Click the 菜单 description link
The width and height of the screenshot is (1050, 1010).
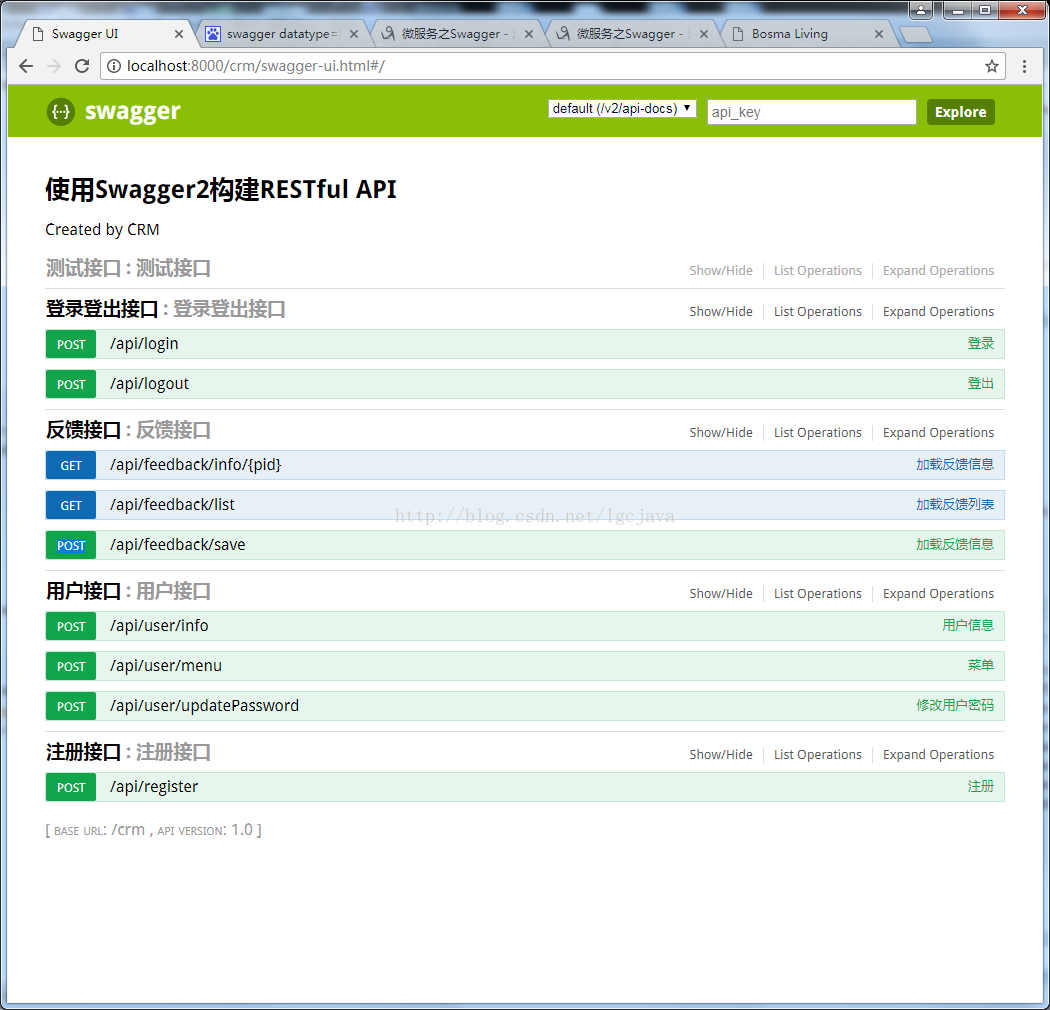click(x=980, y=665)
